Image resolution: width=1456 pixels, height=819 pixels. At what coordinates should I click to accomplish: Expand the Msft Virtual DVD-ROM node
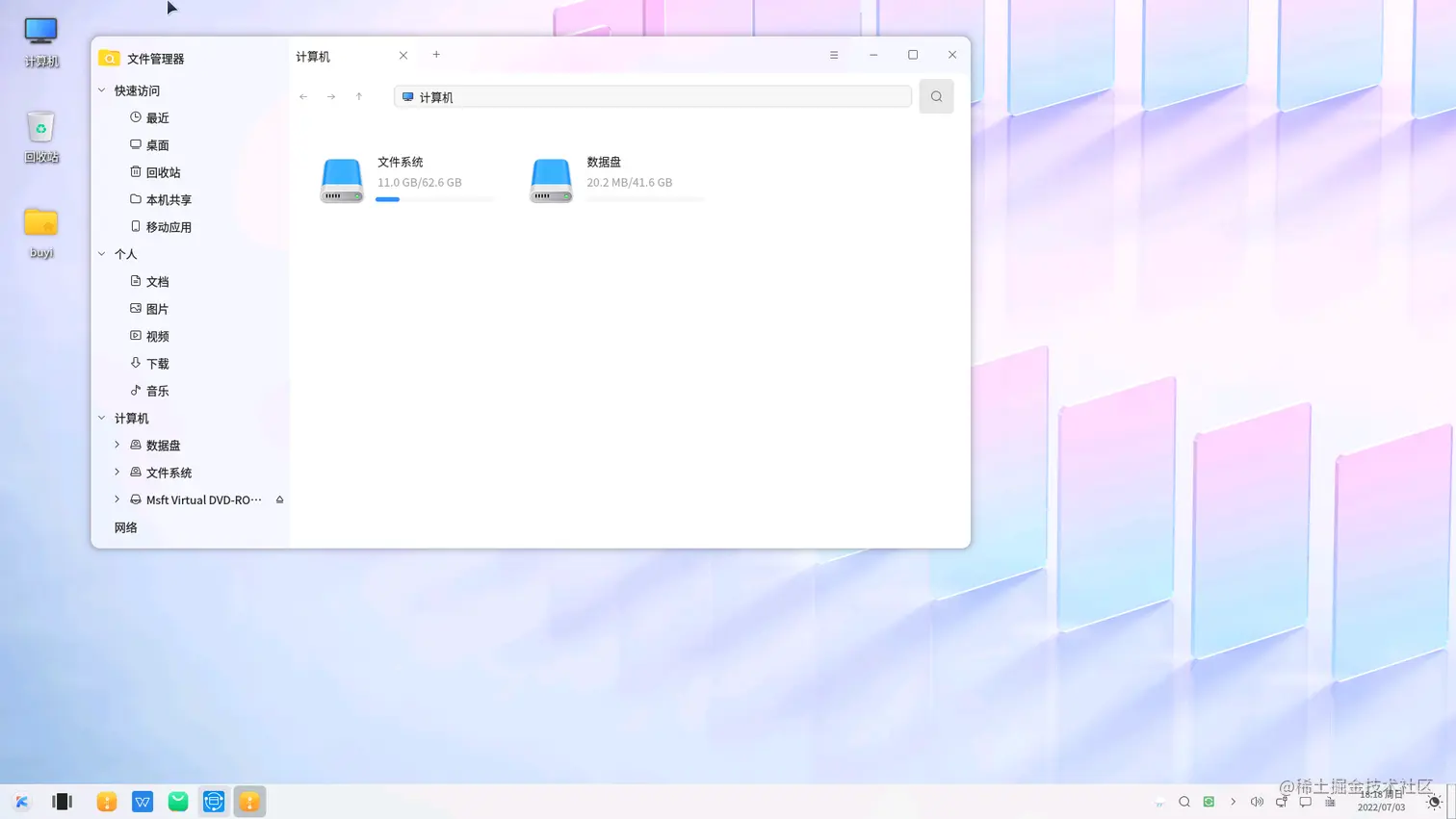tap(117, 499)
